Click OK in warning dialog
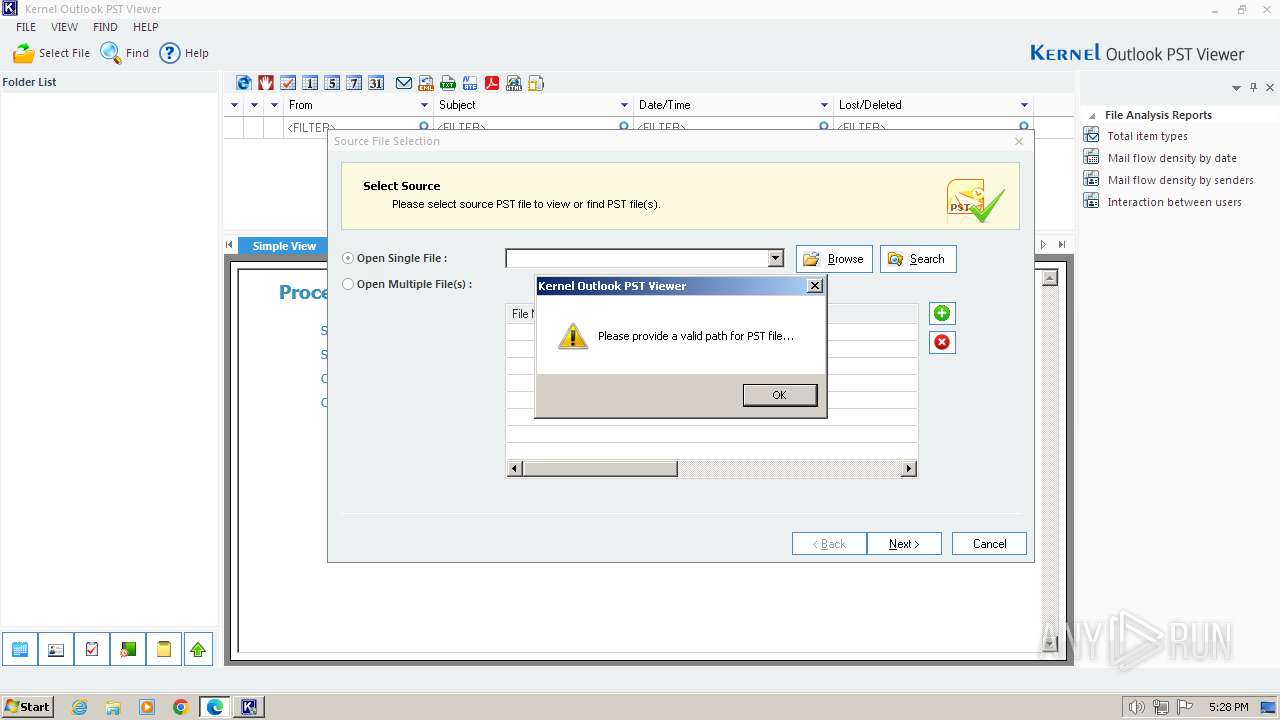This screenshot has width=1280, height=720. (x=779, y=395)
